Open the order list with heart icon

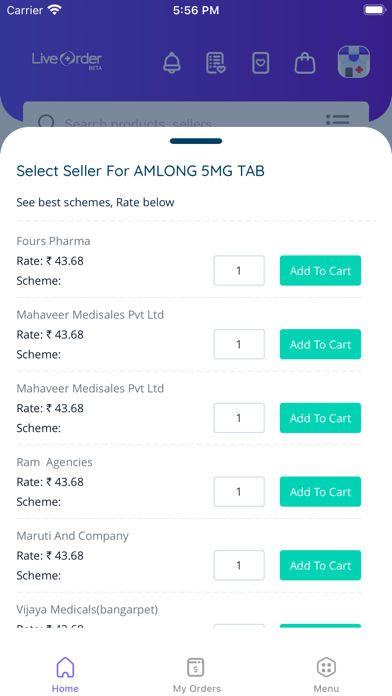[216, 63]
